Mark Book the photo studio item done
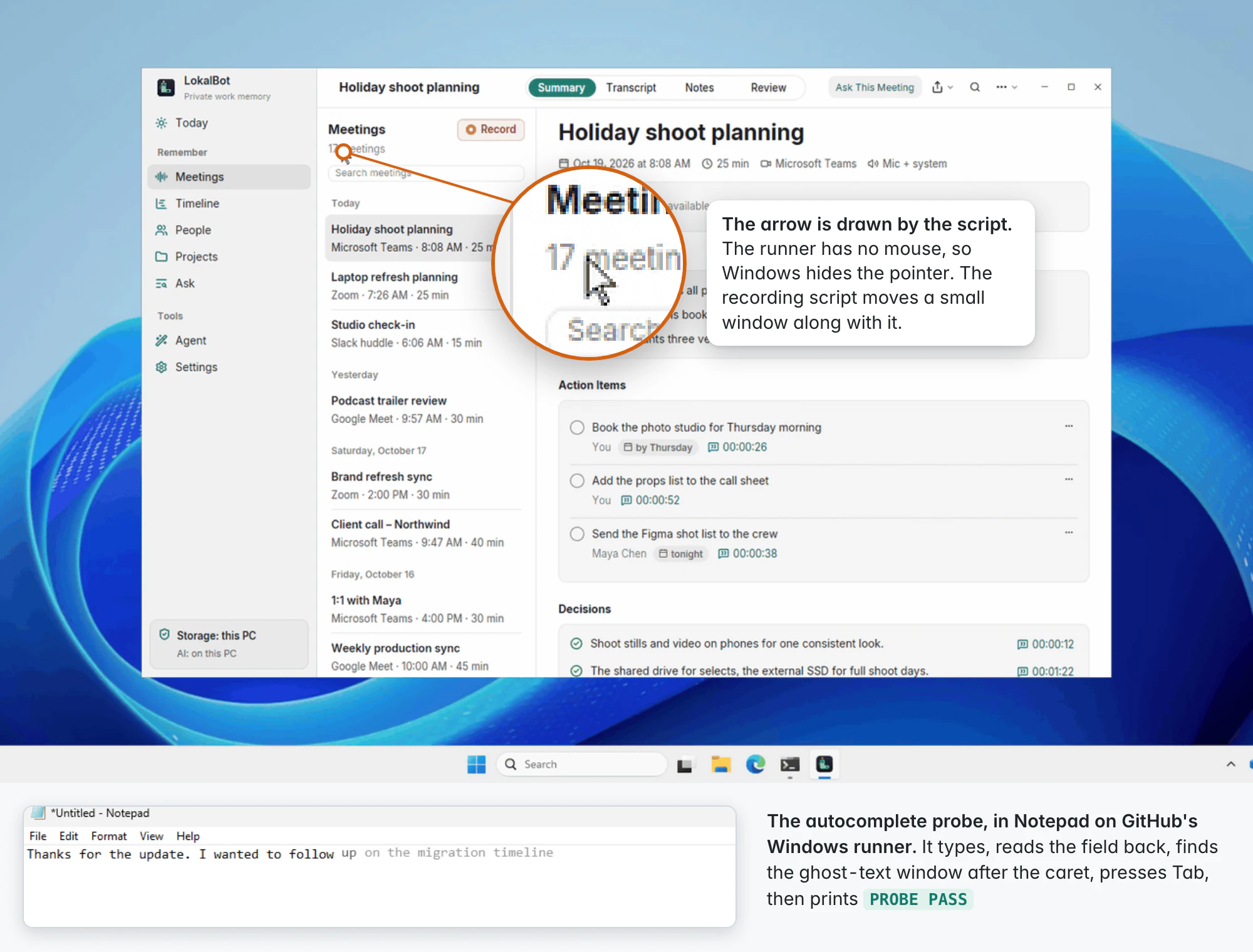The image size is (1253, 952). point(577,427)
